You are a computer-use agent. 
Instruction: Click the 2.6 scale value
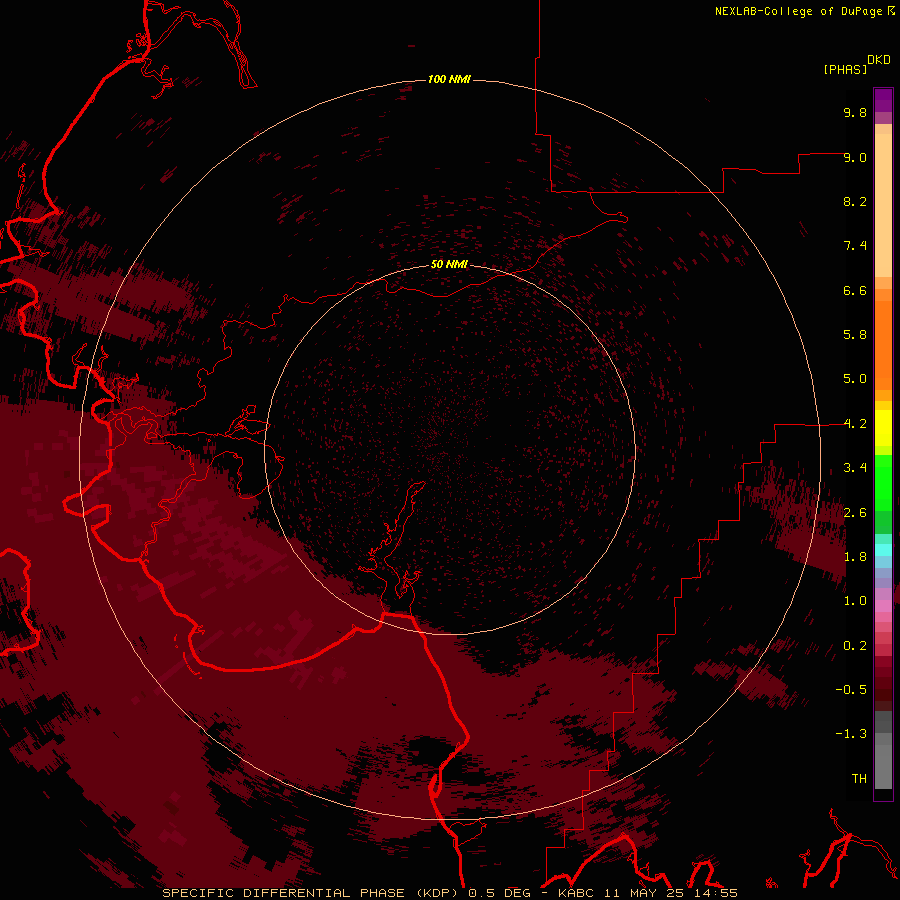[x=855, y=513]
